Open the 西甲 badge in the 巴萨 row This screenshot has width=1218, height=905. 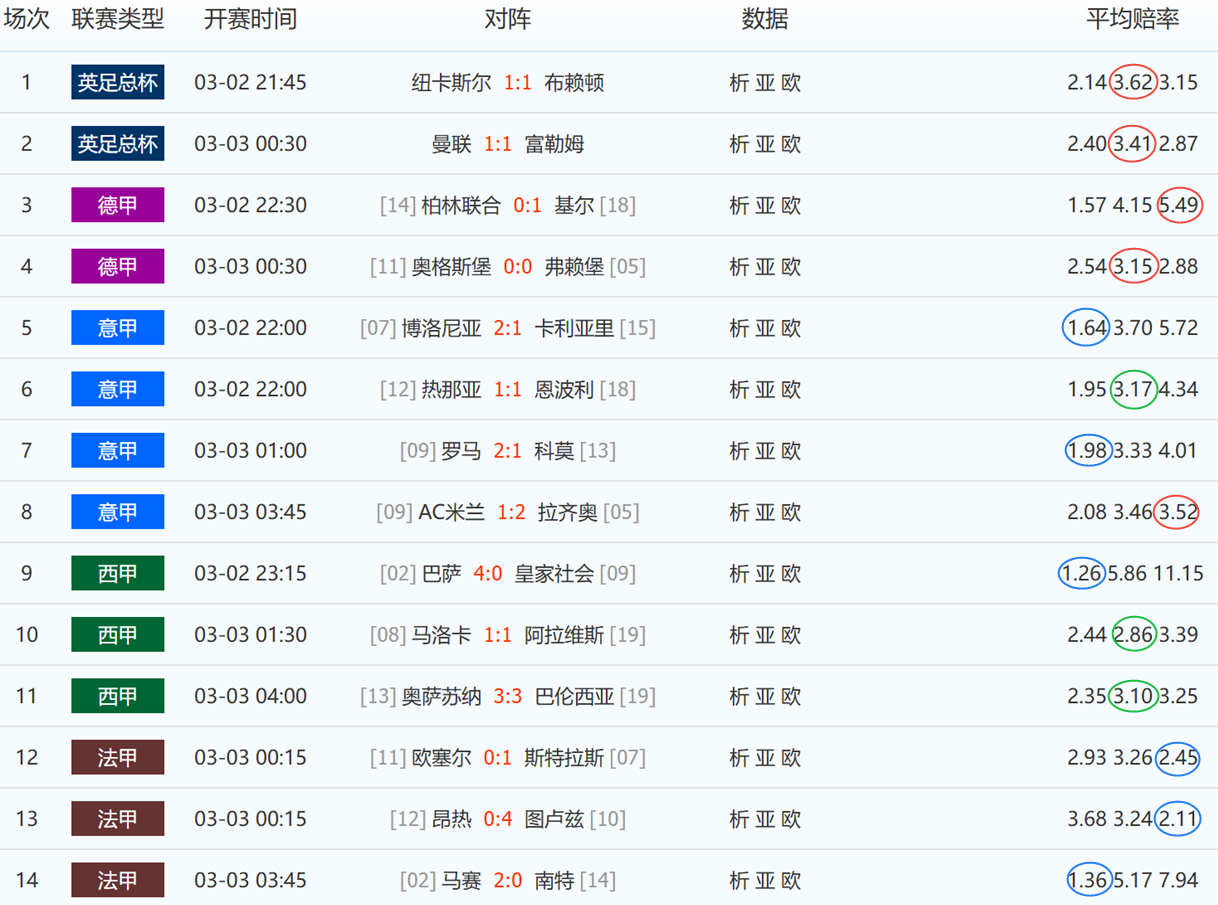[x=118, y=573]
